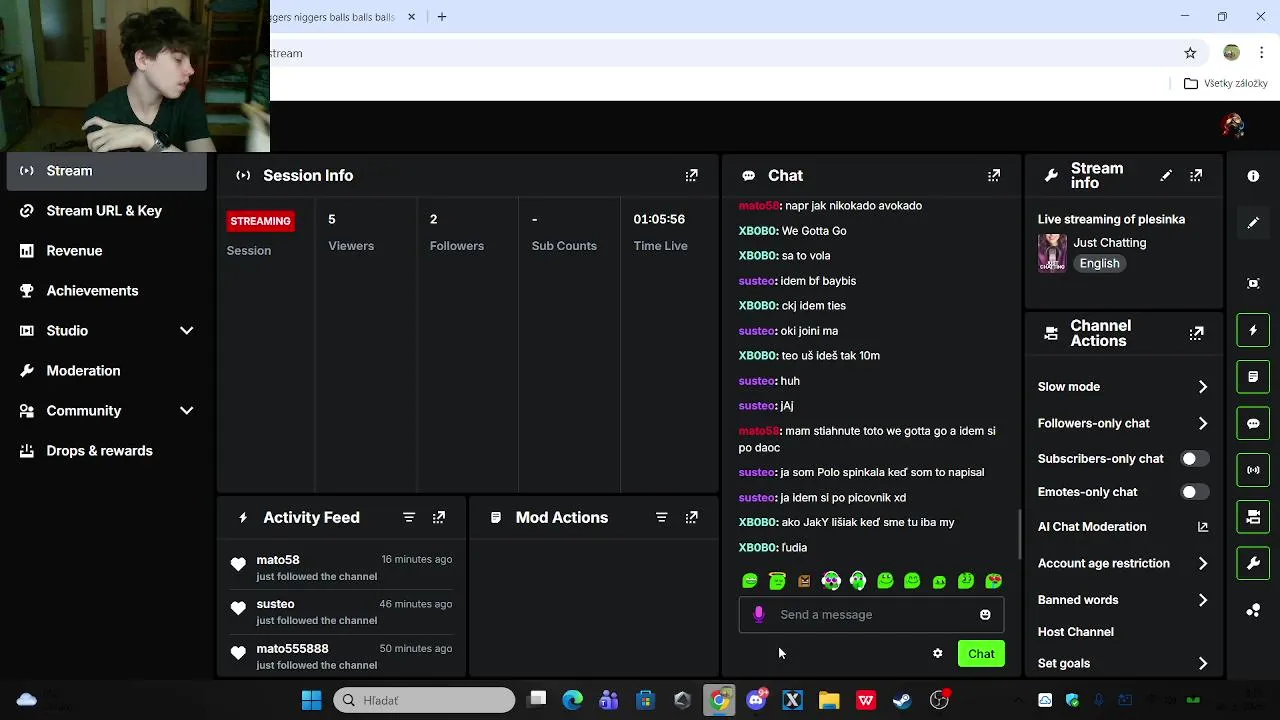Click the English language tag
1280x720 pixels.
pos(1099,264)
